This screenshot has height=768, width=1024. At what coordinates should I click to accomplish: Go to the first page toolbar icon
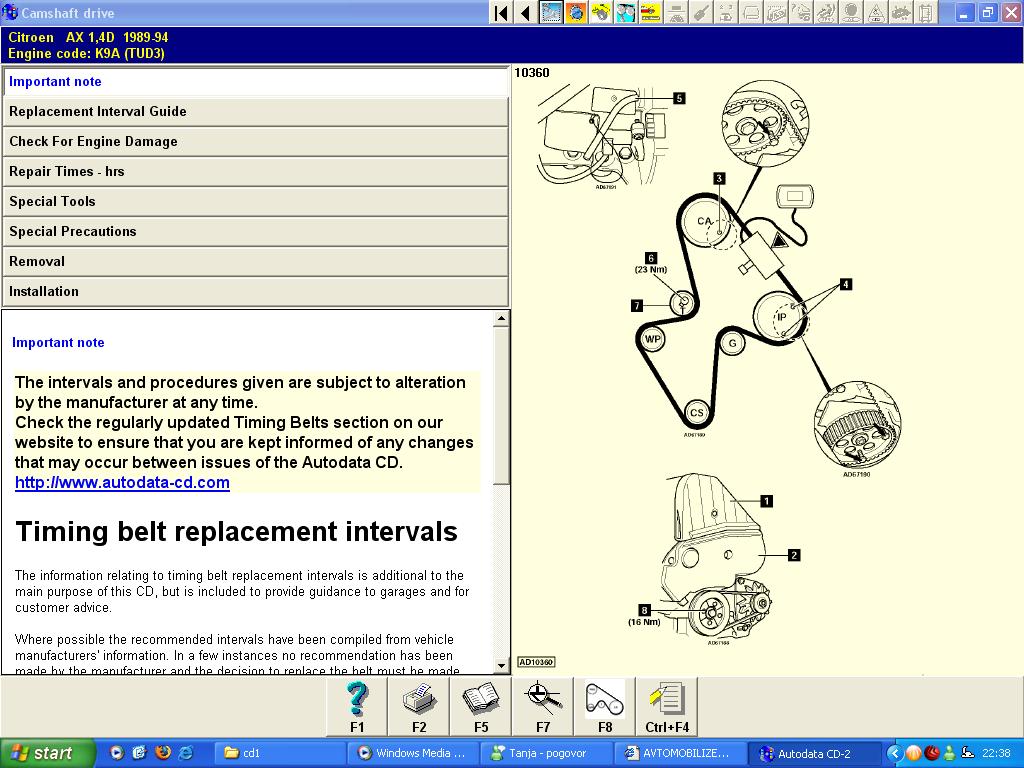[x=501, y=12]
